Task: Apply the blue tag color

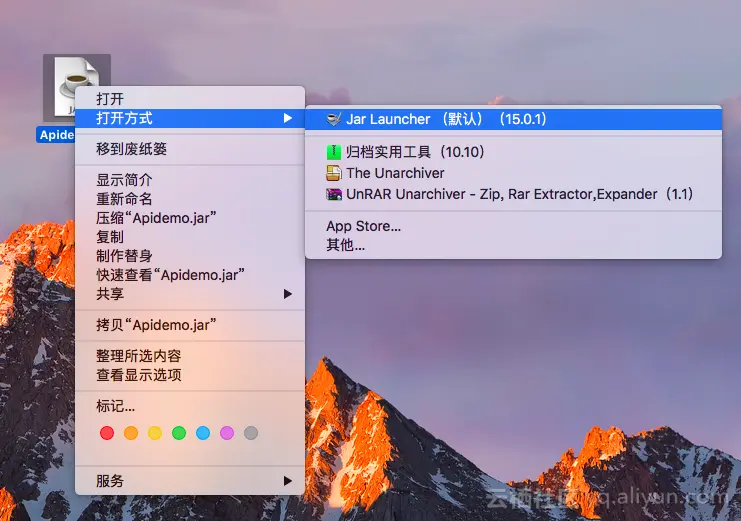Action: point(203,433)
